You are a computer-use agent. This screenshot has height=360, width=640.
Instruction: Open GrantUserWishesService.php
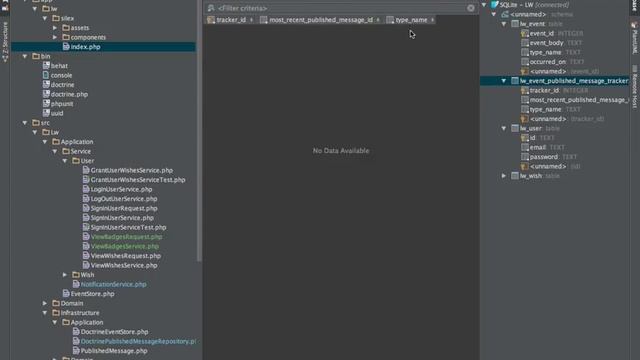click(x=131, y=170)
